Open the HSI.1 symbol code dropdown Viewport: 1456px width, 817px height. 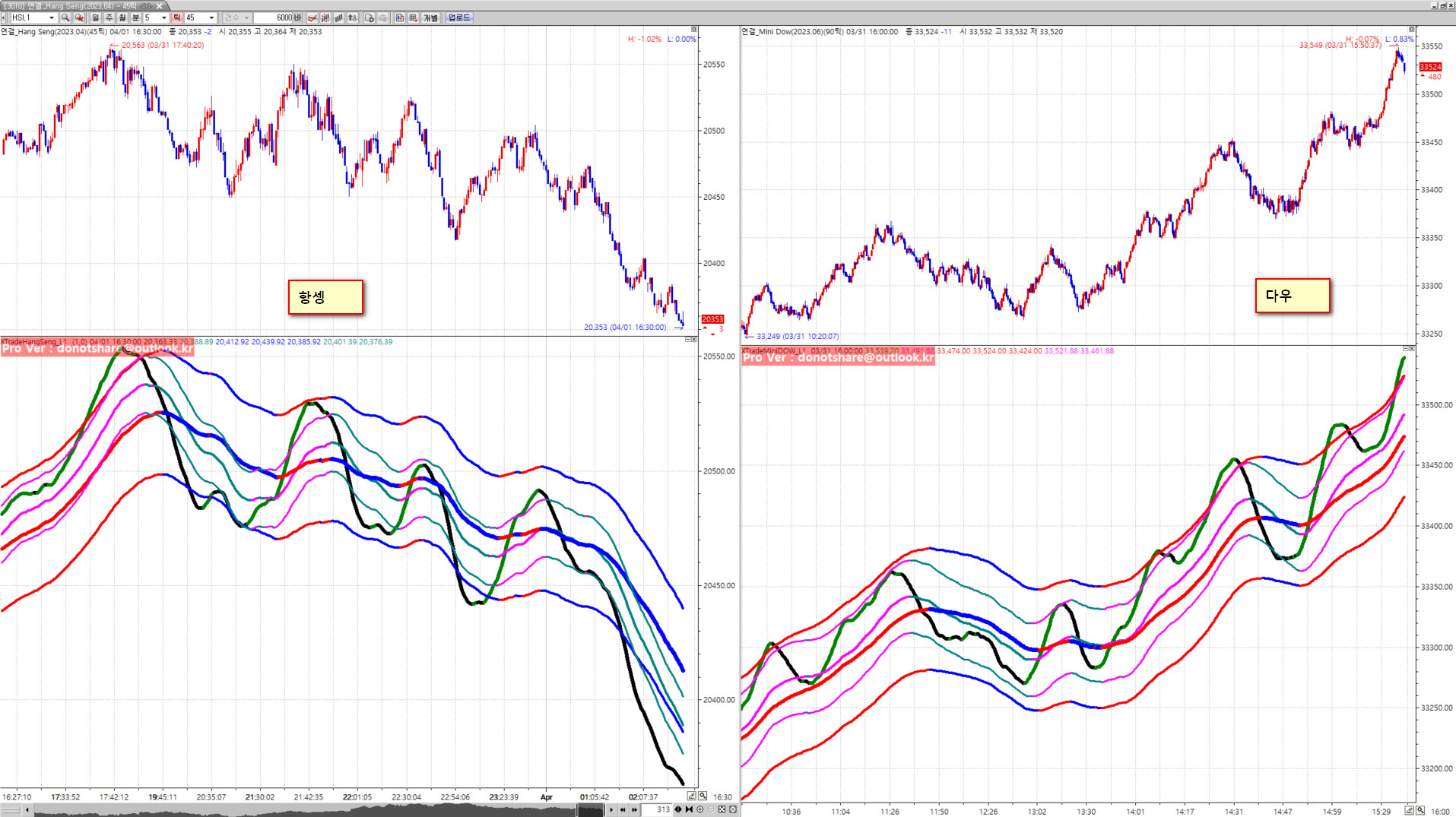[52, 17]
